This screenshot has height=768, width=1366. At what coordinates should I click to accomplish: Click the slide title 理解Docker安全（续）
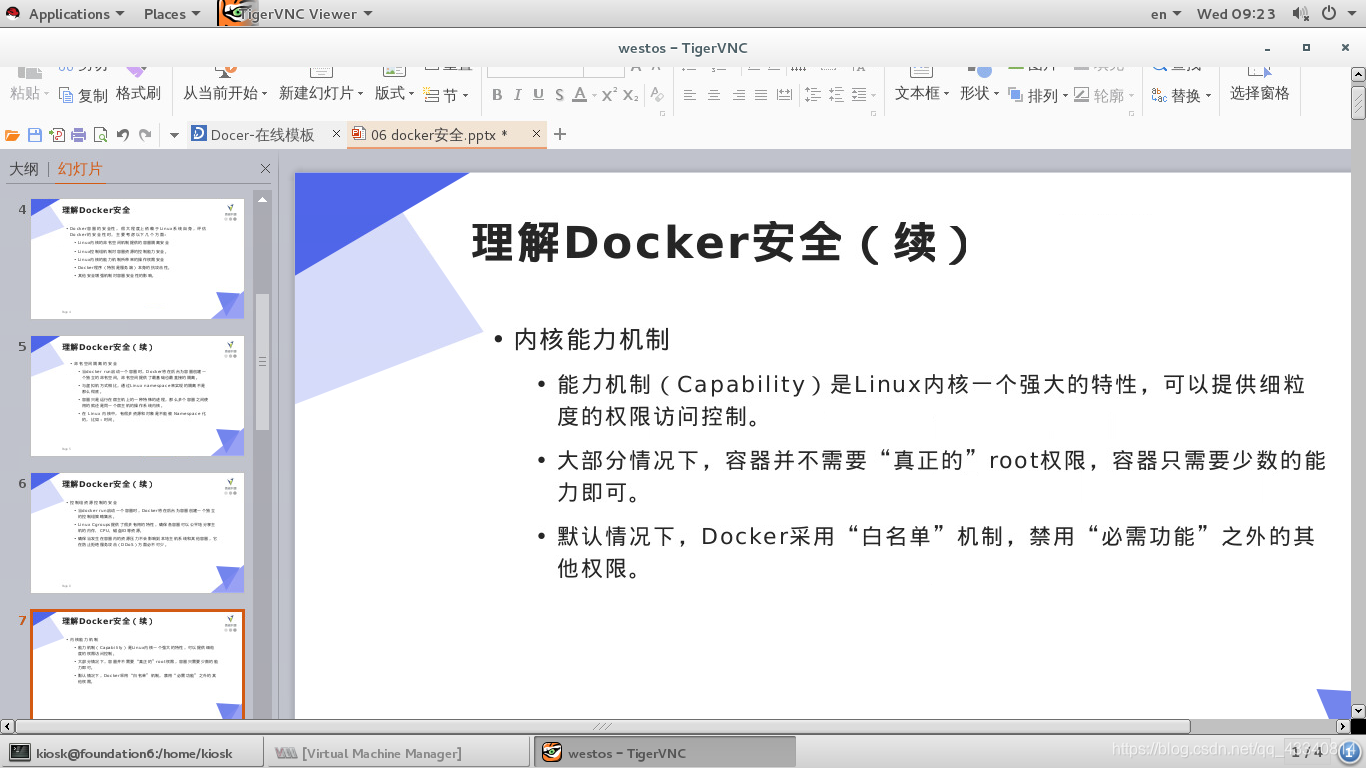pyautogui.click(x=722, y=243)
